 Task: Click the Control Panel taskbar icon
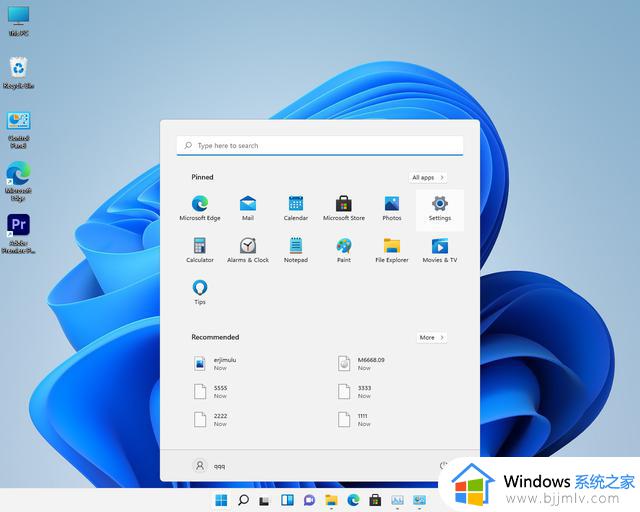[419, 500]
